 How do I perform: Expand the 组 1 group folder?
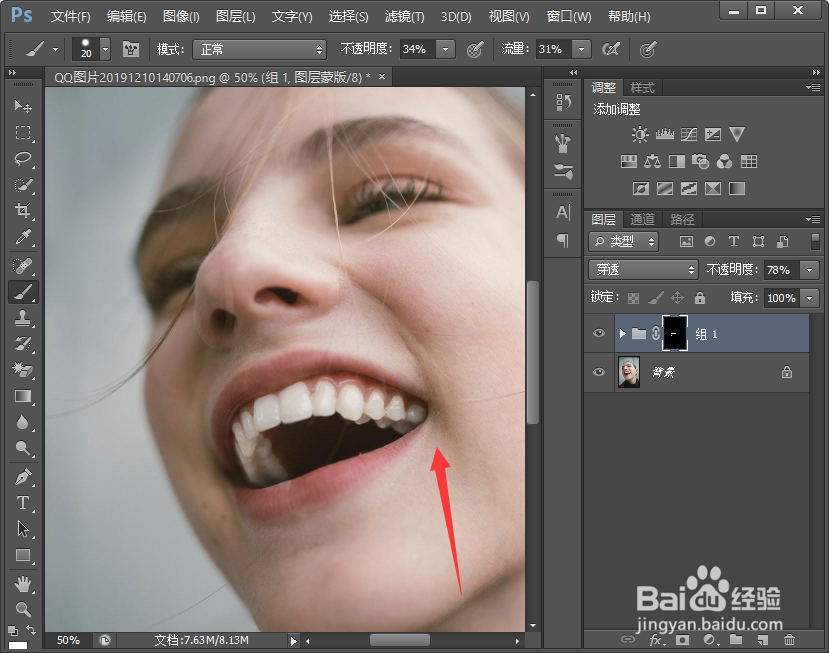click(623, 334)
